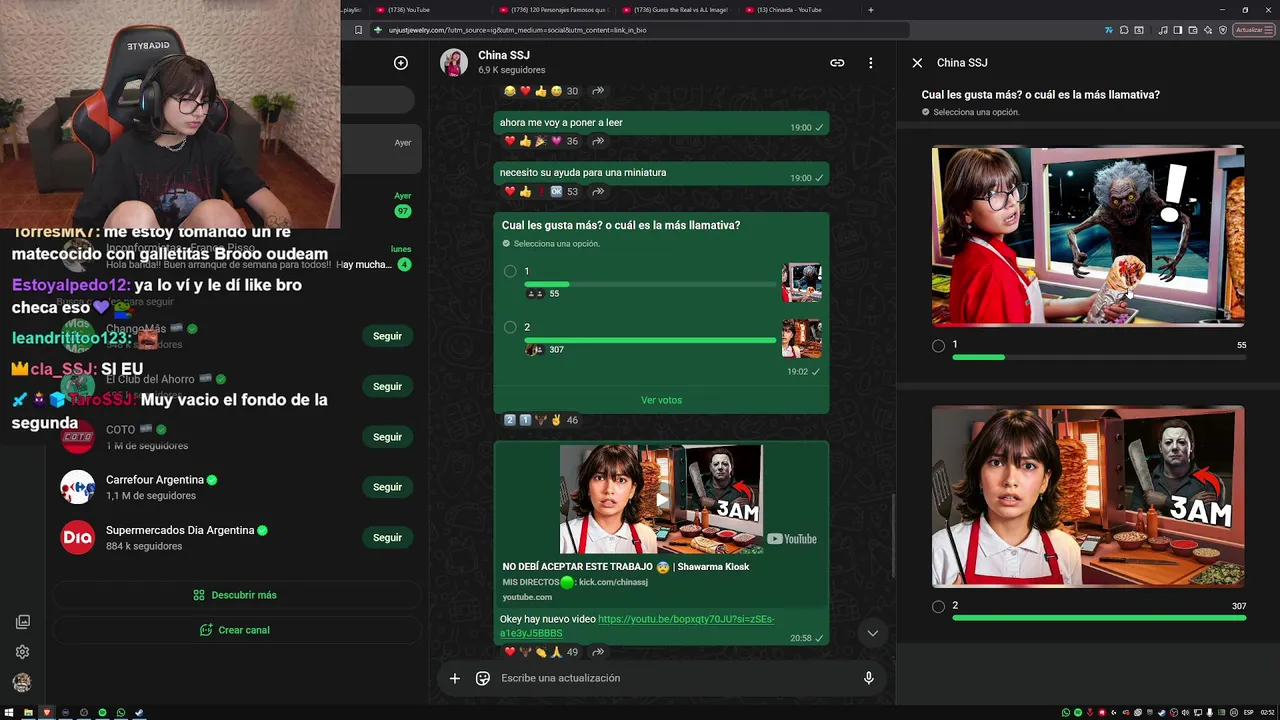This screenshot has width=1280, height=720.
Task: Follow Carrefour Argentina channel
Action: 387,487
